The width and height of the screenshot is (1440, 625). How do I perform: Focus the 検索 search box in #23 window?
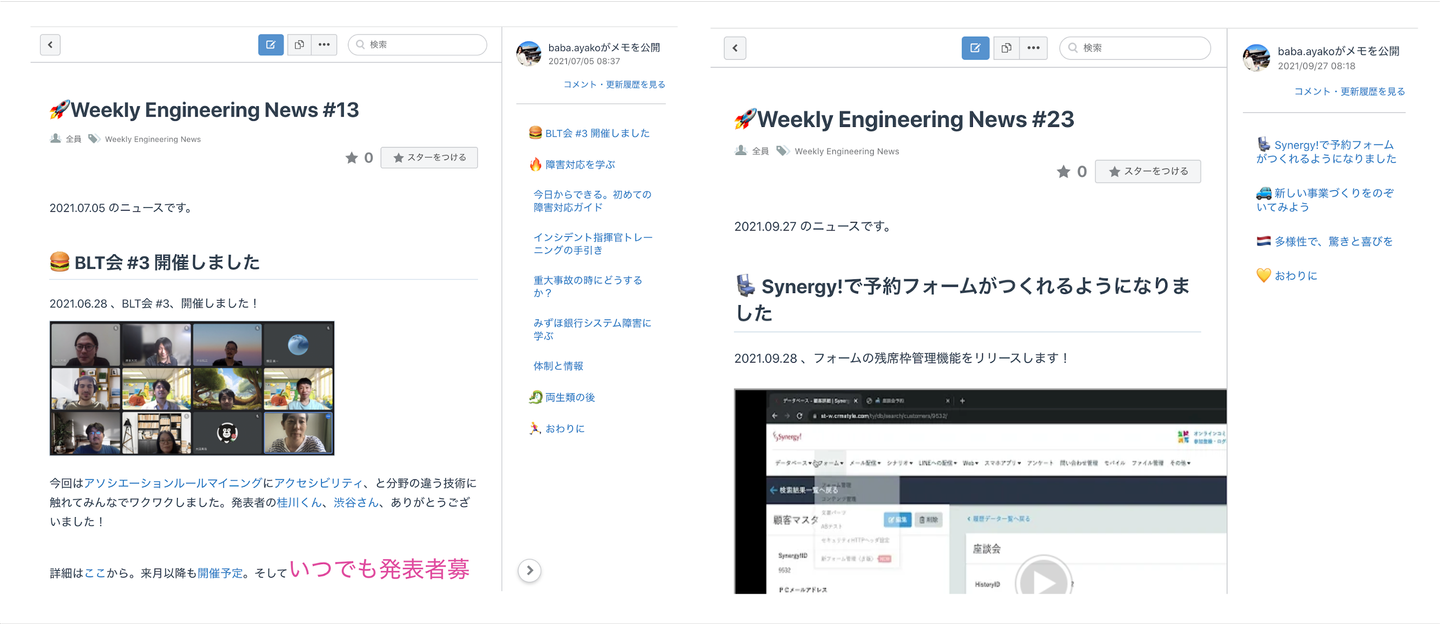[1135, 48]
